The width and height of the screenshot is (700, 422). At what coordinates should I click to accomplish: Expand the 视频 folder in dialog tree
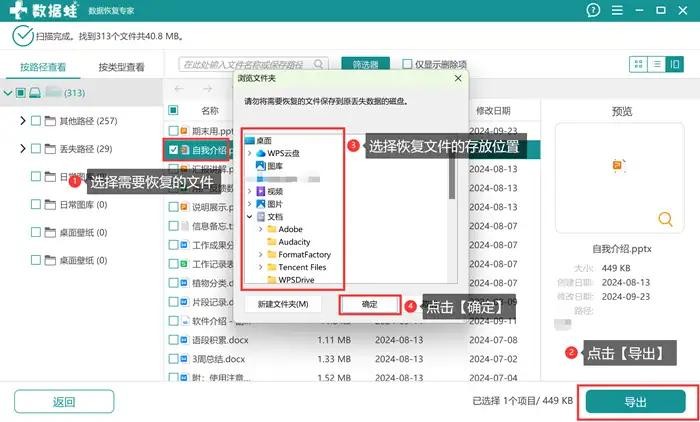click(248, 191)
